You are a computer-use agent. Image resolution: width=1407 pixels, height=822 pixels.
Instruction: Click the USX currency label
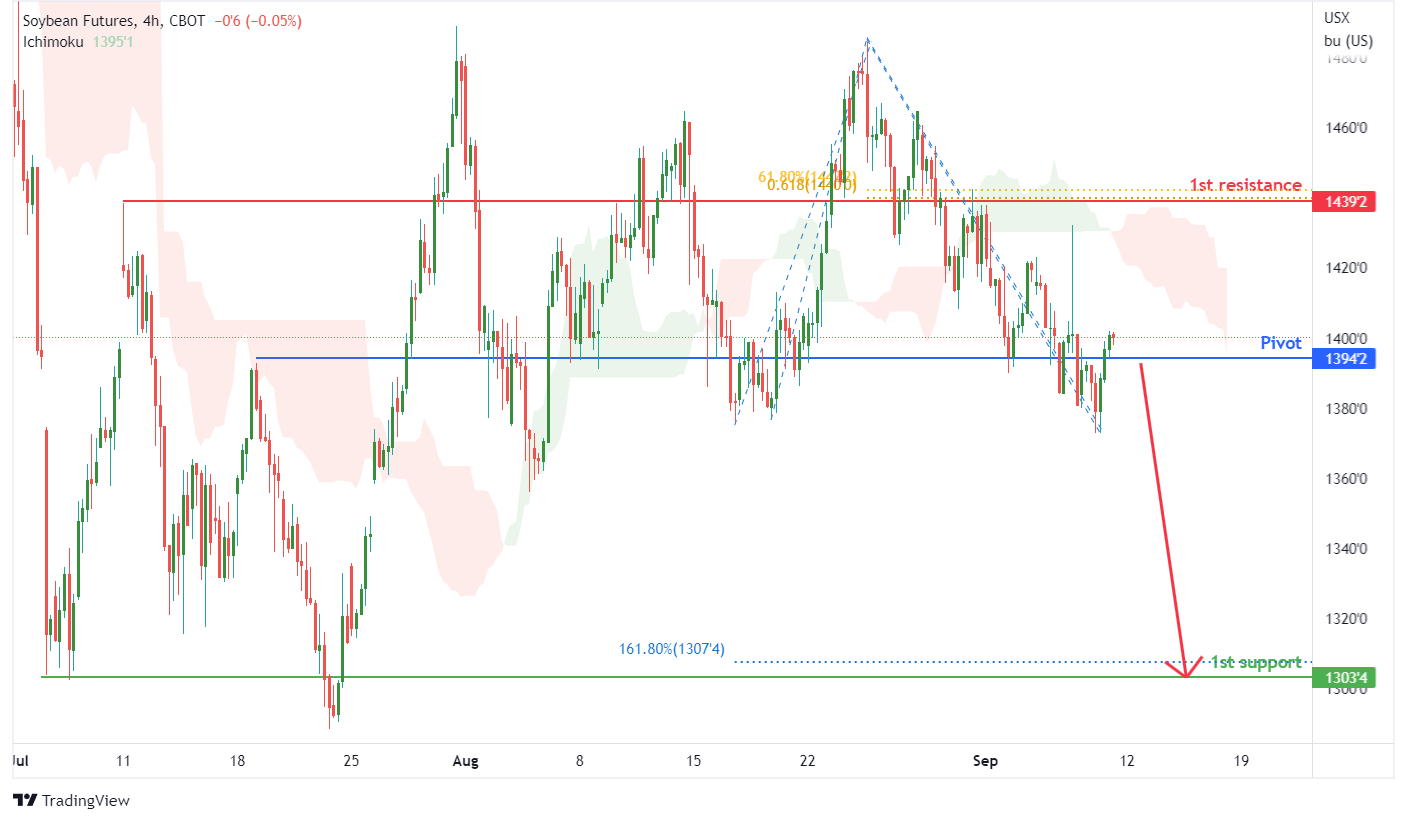pyautogui.click(x=1337, y=17)
